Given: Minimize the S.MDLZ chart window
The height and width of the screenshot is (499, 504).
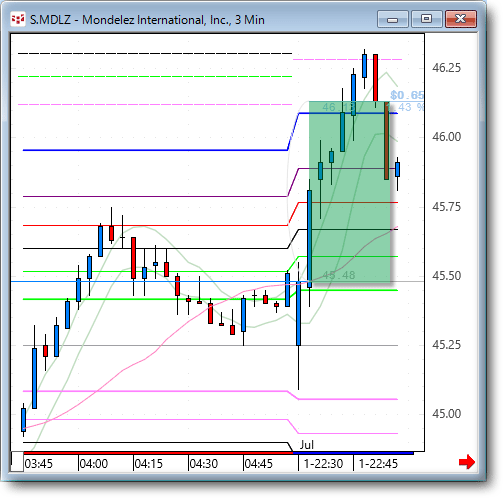Looking at the screenshot, I should coord(393,19).
